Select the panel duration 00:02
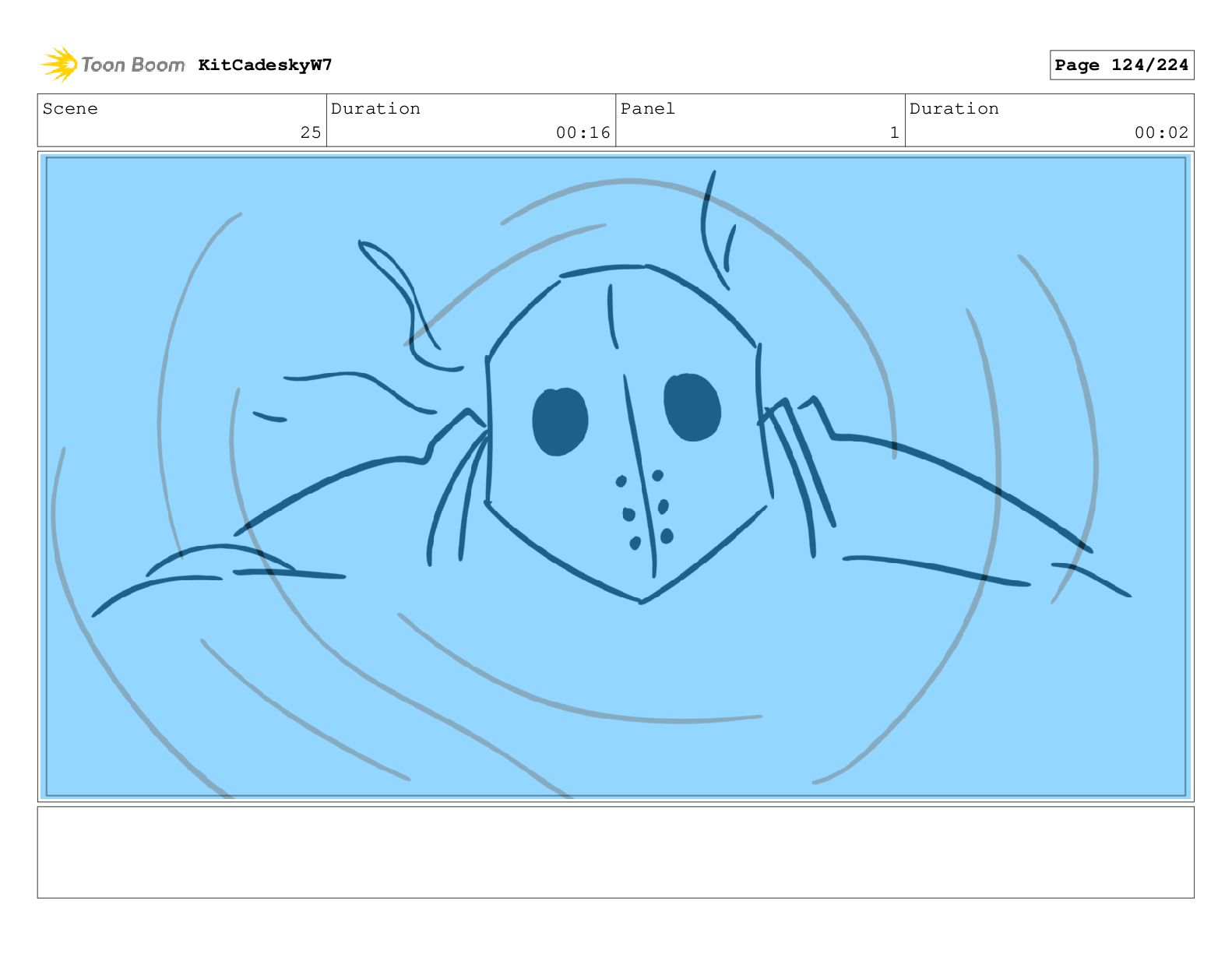The image size is (1232, 954). pos(1161,132)
